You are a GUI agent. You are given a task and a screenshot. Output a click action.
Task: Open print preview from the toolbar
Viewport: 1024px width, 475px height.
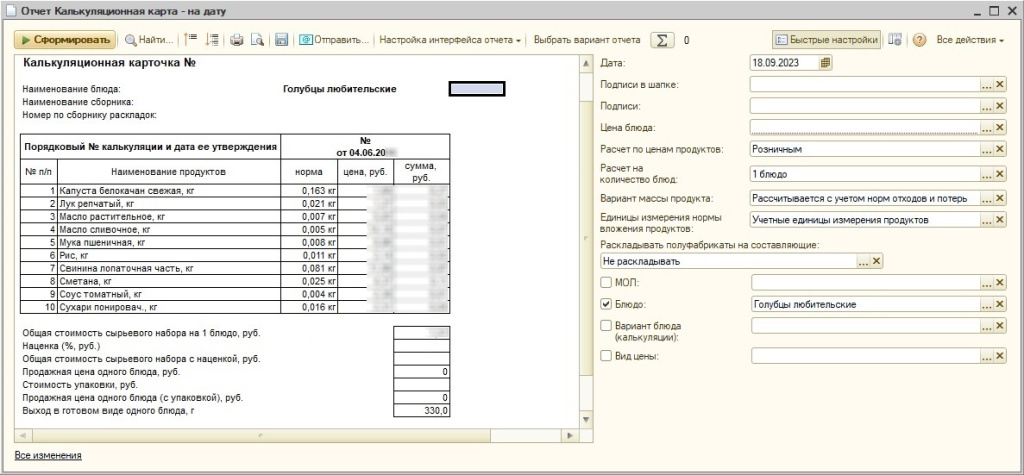(257, 40)
